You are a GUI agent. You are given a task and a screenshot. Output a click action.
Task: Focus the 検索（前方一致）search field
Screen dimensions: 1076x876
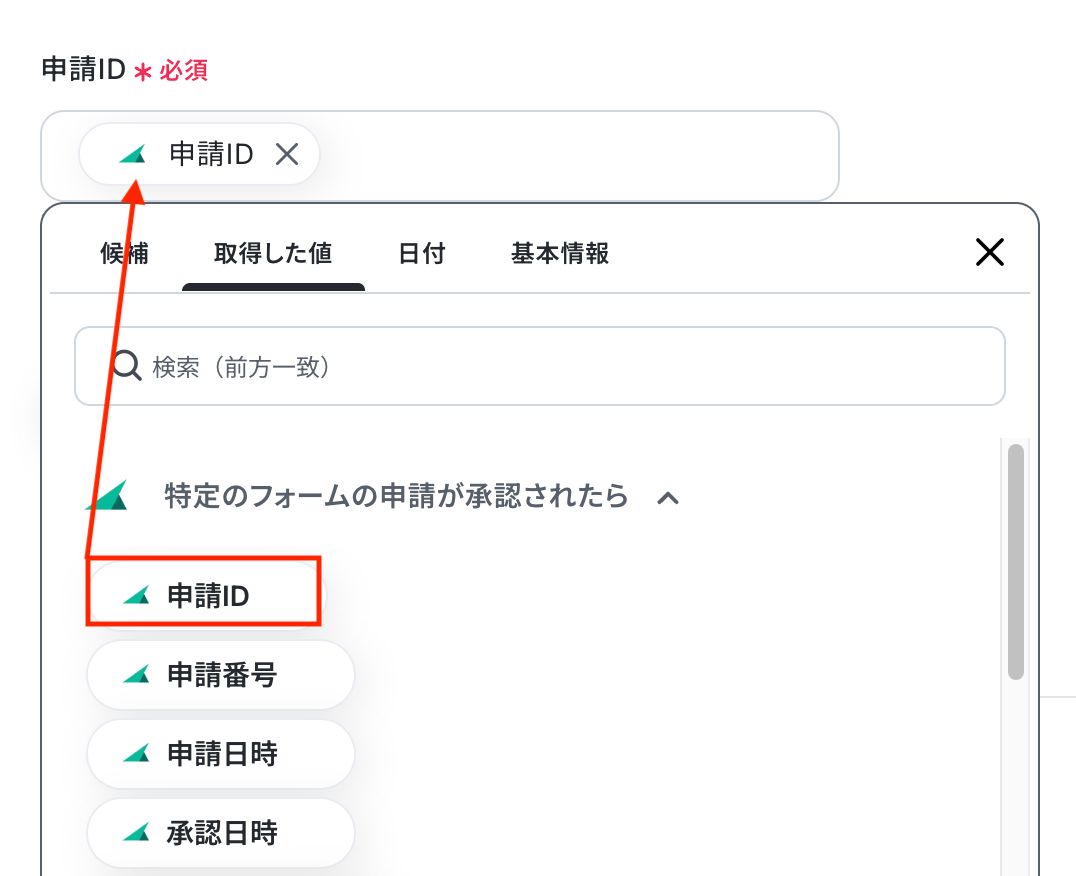click(539, 366)
